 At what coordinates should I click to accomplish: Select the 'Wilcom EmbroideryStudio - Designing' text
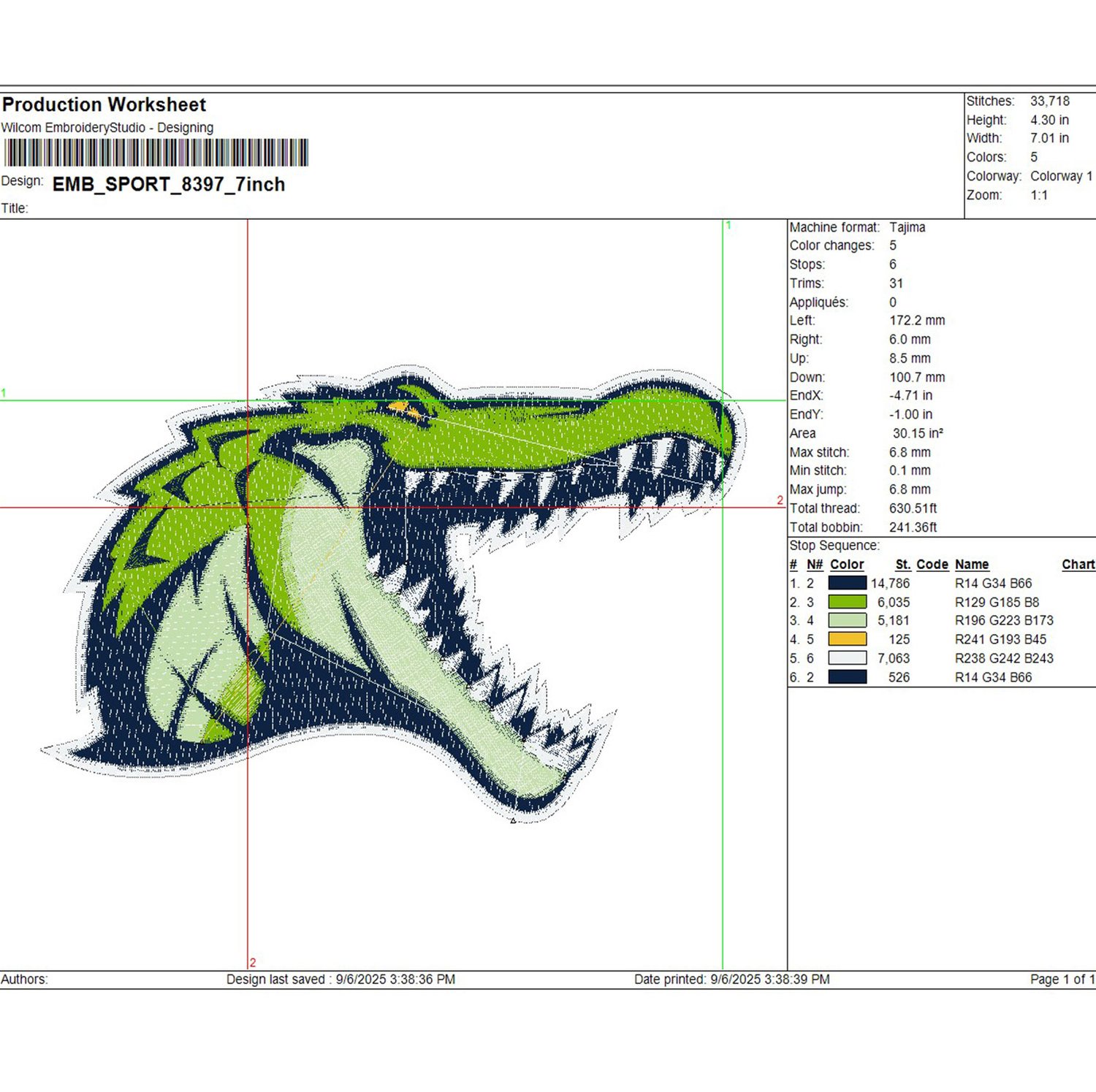click(107, 128)
